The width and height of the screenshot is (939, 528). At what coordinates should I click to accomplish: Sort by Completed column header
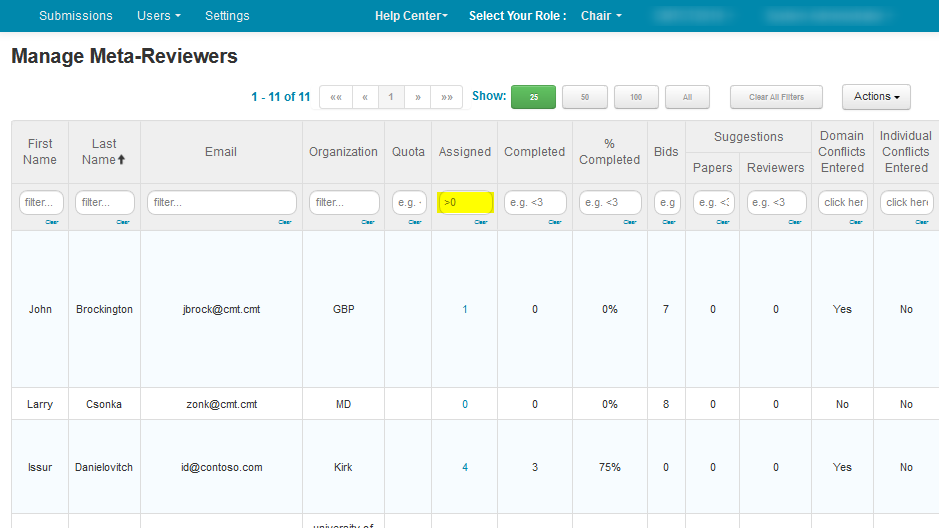[534, 152]
